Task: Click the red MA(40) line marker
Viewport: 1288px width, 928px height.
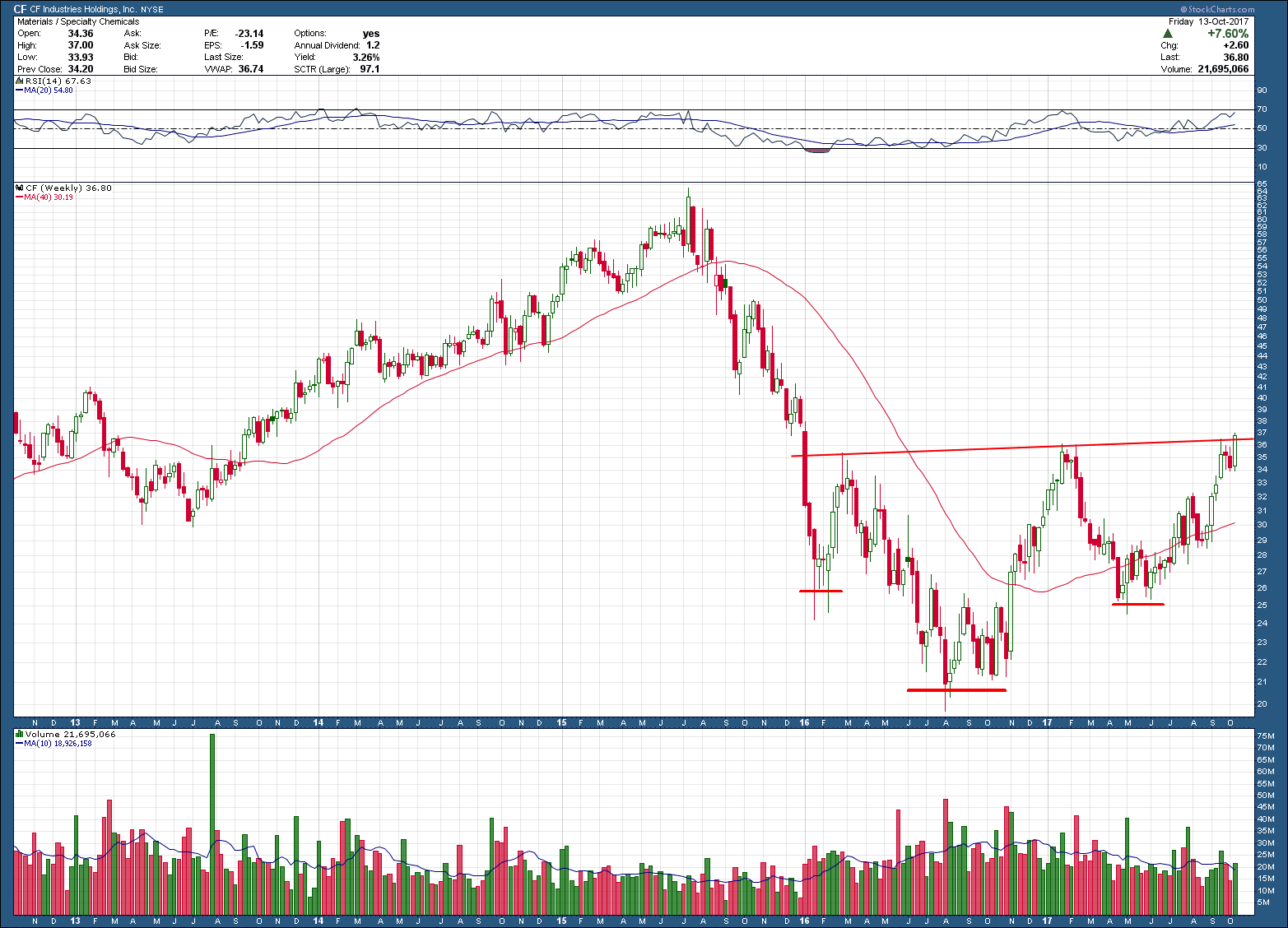Action: click(x=20, y=197)
